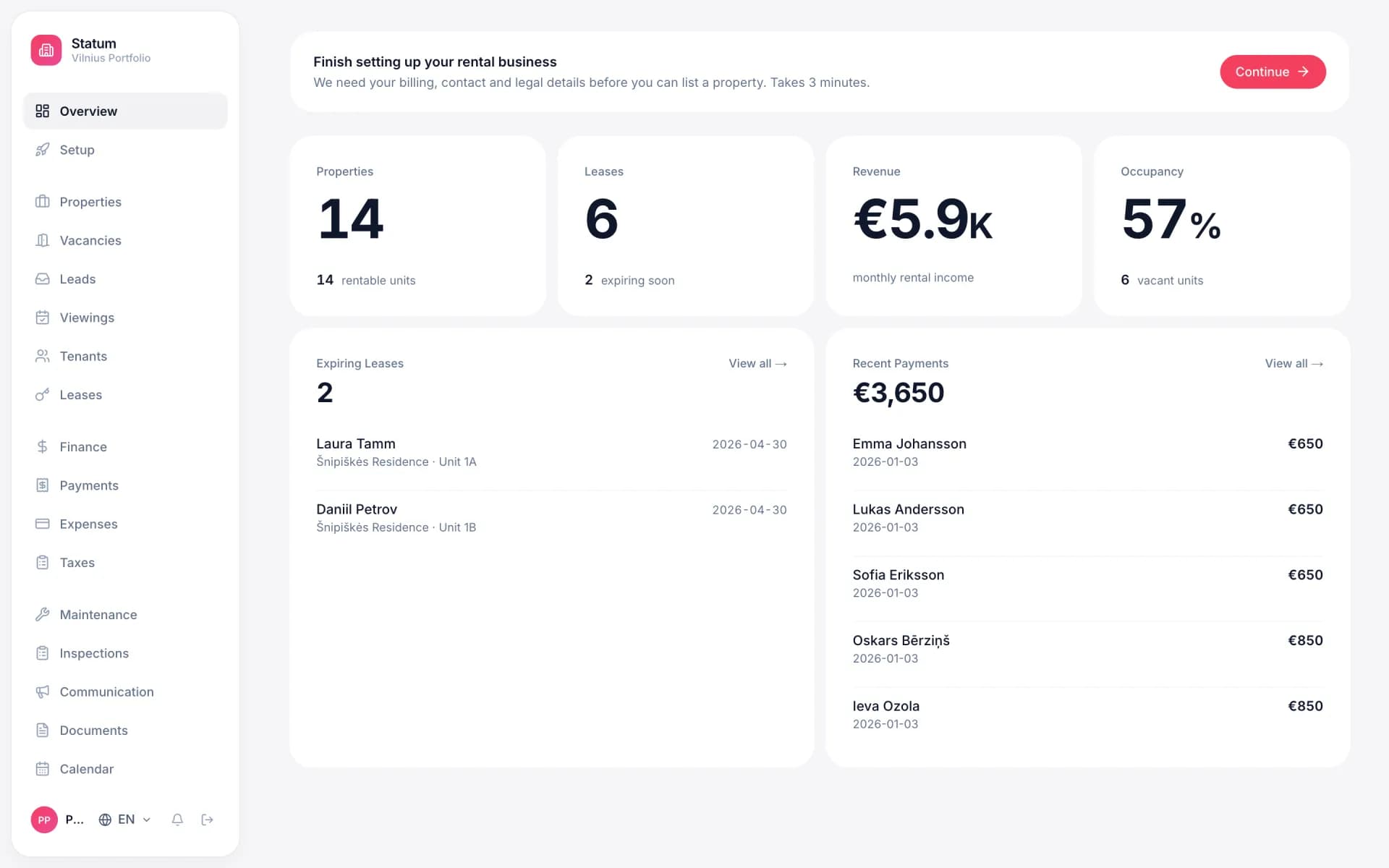The image size is (1389, 868).
Task: Open the Documents section
Action: (x=125, y=731)
